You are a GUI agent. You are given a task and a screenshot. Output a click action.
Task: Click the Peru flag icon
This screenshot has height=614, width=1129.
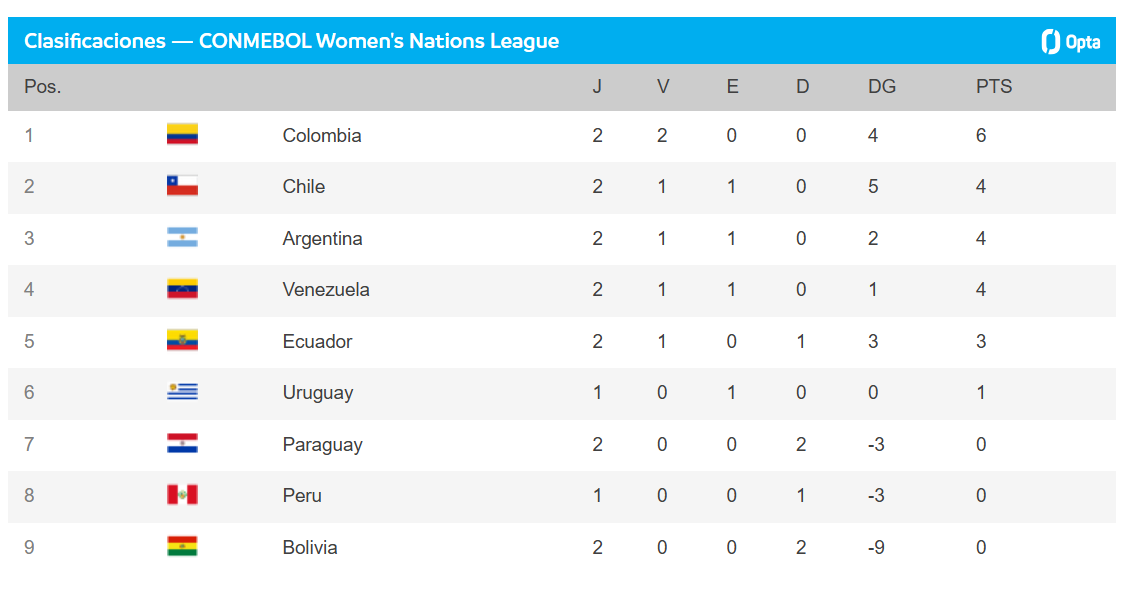point(182,495)
